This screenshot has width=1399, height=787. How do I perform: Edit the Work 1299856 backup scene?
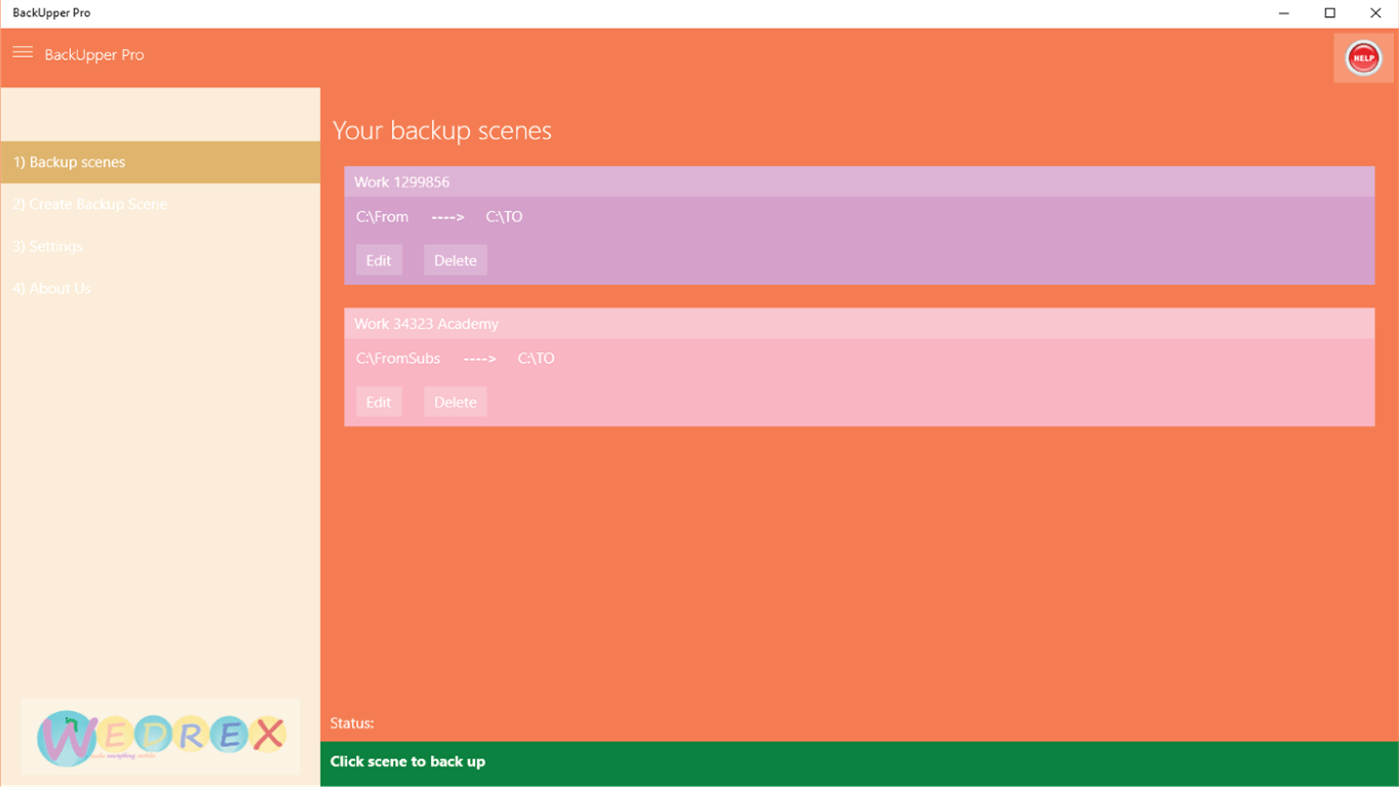pyautogui.click(x=378, y=260)
